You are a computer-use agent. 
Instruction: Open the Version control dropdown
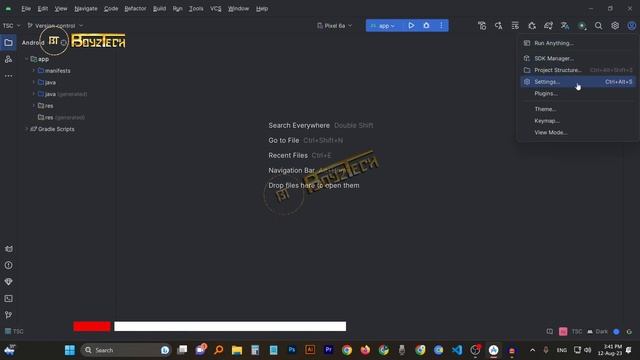click(55, 26)
